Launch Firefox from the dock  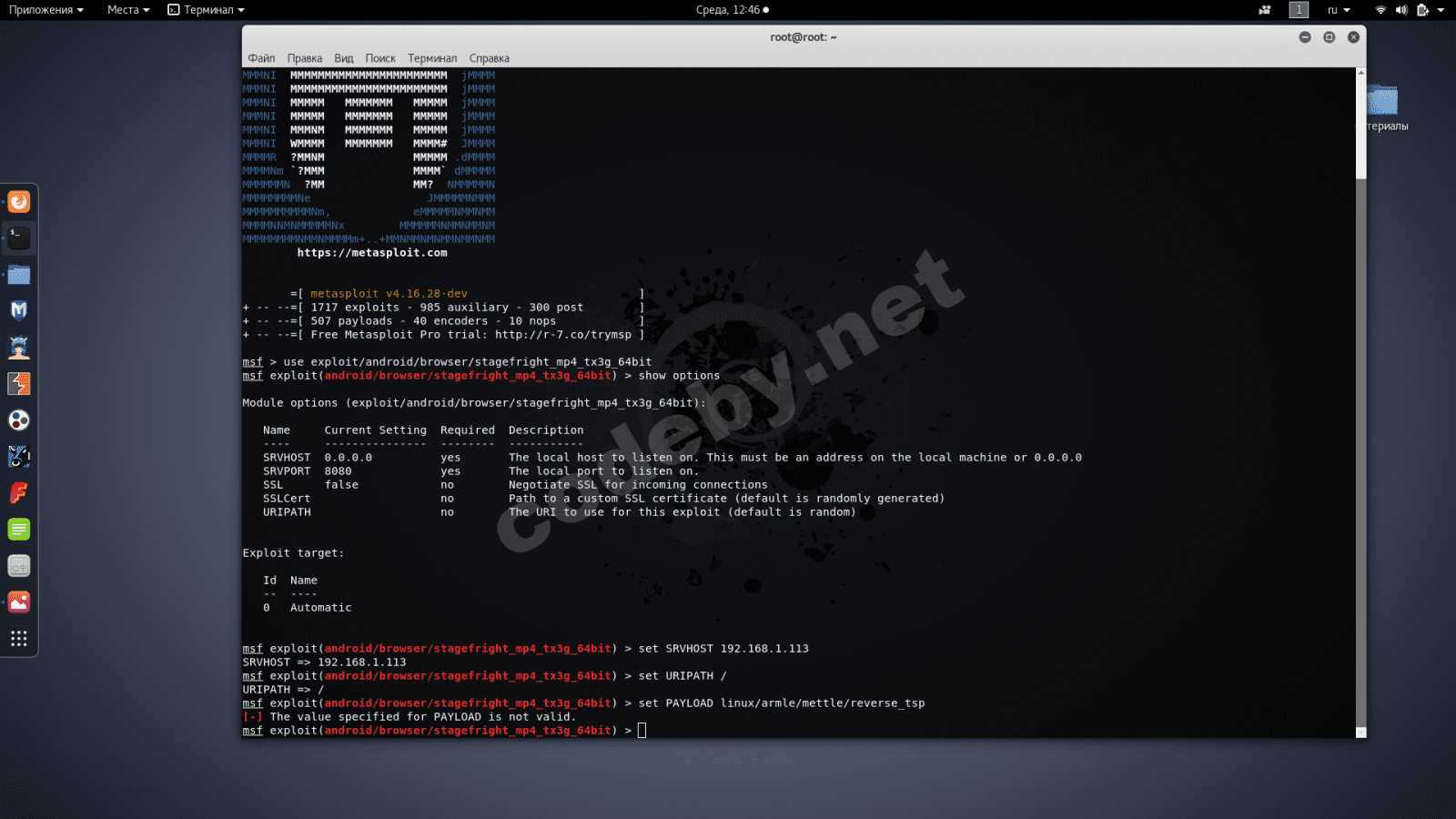[19, 201]
